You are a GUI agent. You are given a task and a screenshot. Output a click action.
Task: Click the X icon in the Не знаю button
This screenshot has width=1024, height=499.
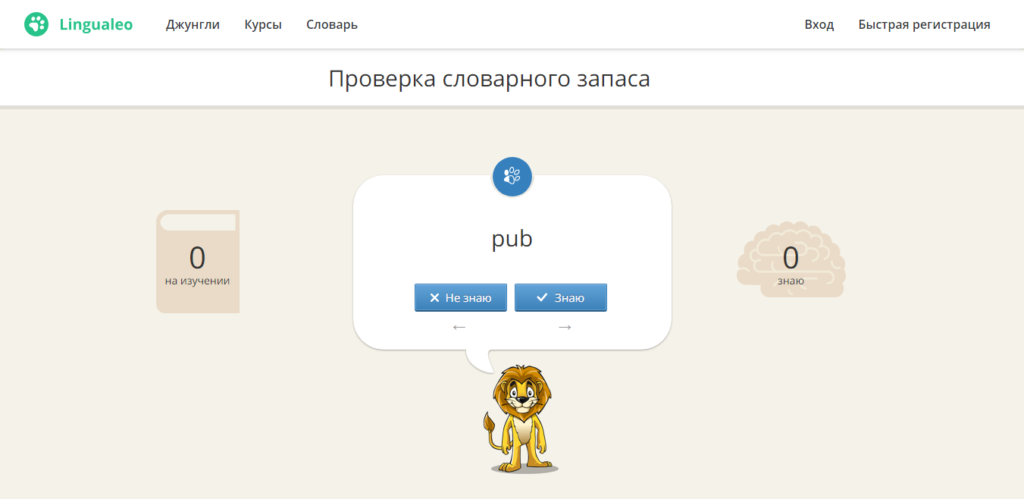click(434, 298)
